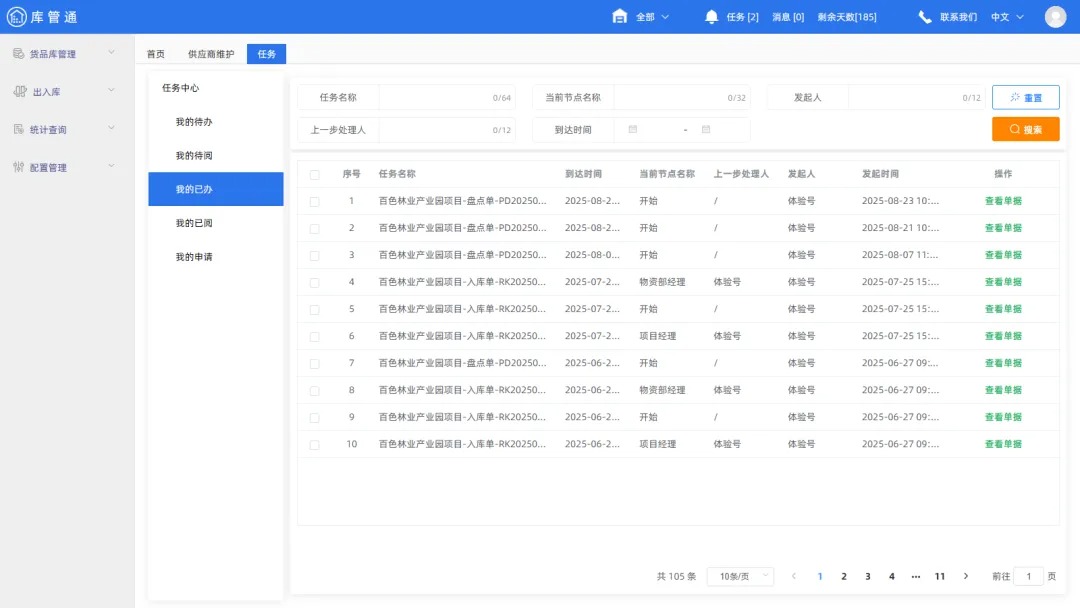The width and height of the screenshot is (1080, 608).
Task: Click the phone icon for 联系我们
Action: click(x=925, y=17)
